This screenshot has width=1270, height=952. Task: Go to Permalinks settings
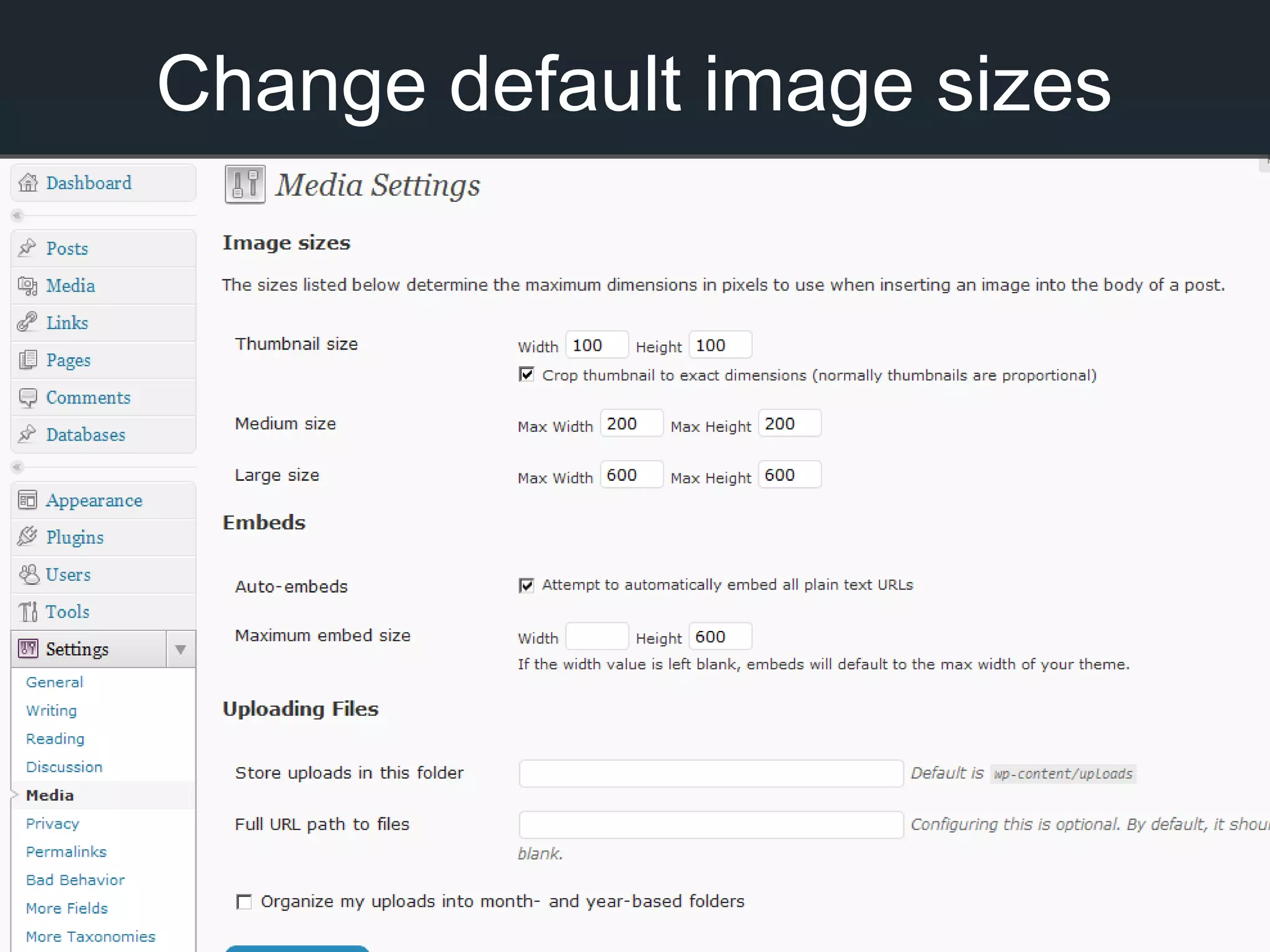66,852
